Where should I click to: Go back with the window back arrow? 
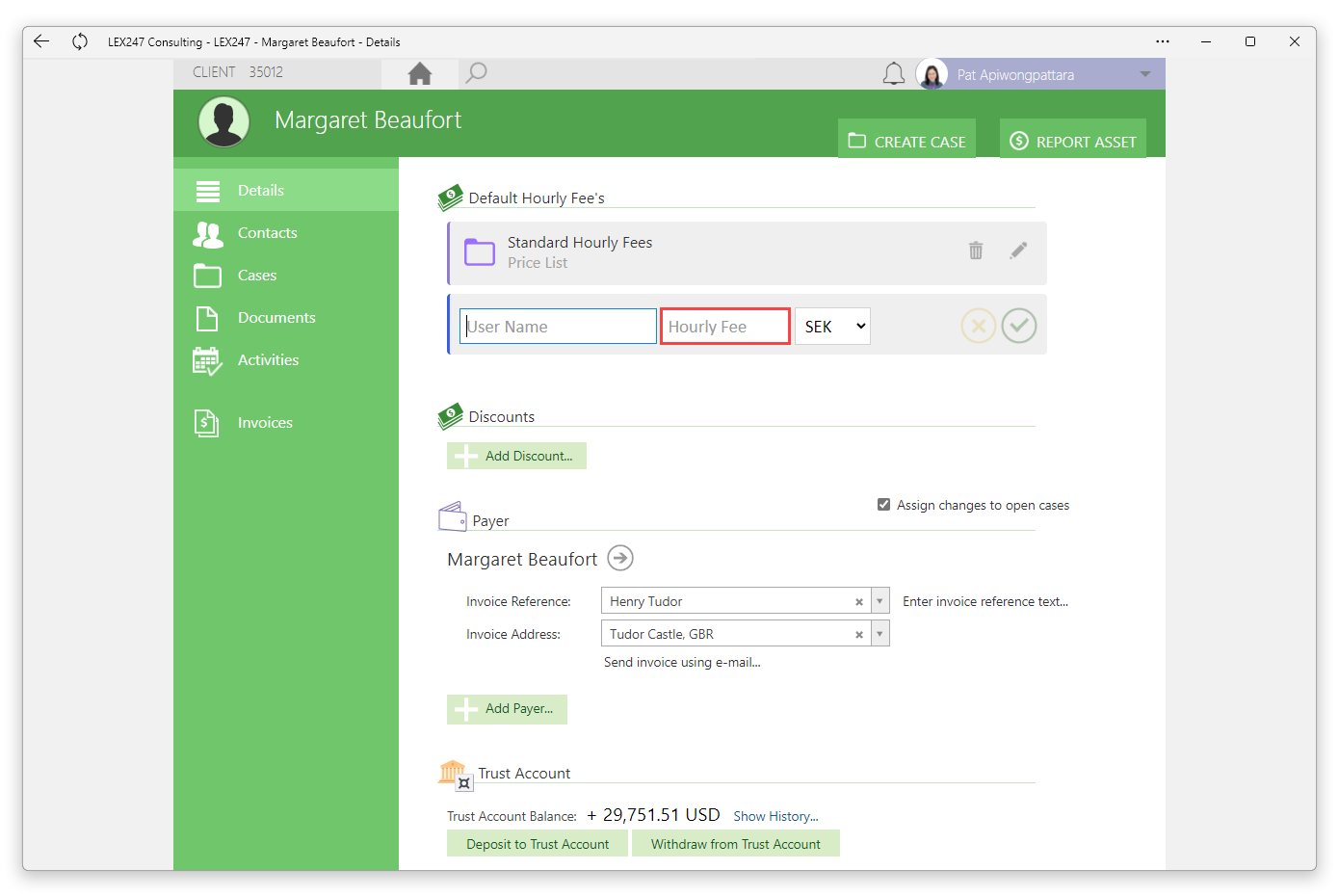click(x=40, y=41)
